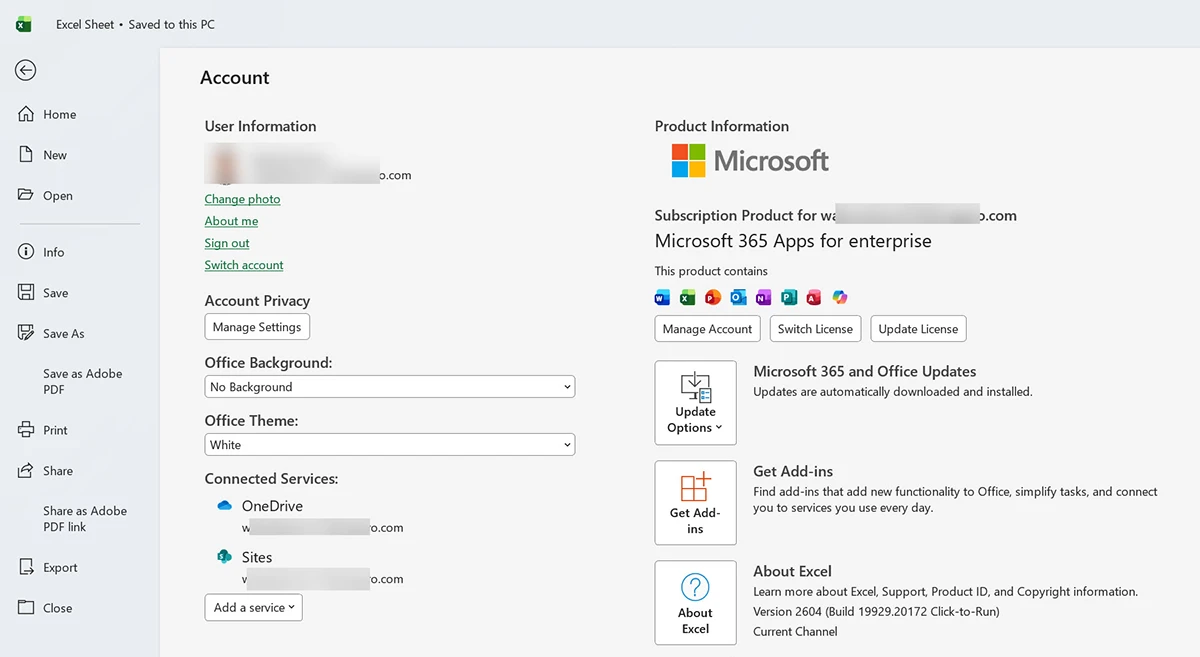
Task: Select Save As option
Action: [64, 334]
